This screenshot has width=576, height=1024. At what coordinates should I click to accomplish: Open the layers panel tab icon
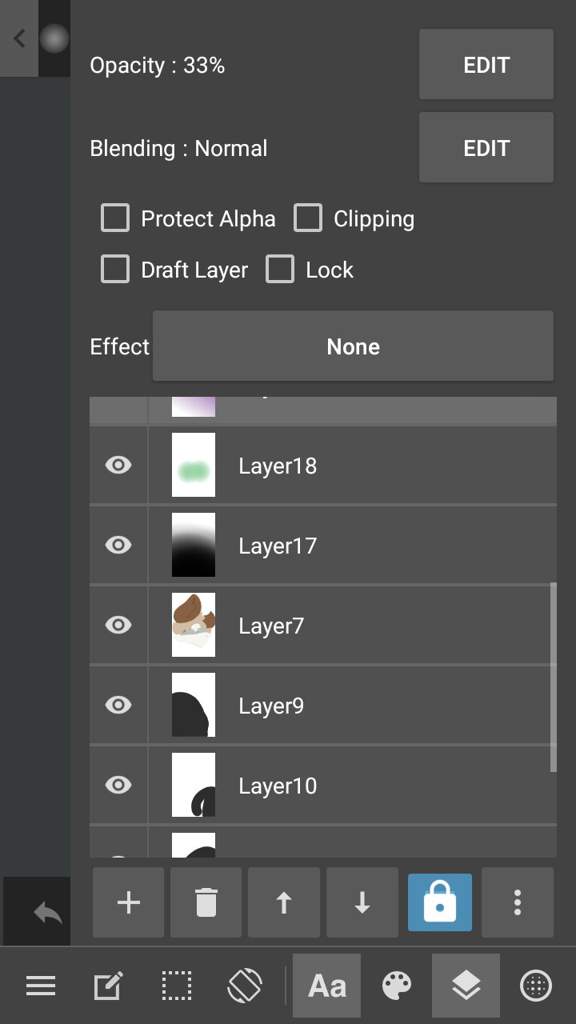[x=466, y=985]
